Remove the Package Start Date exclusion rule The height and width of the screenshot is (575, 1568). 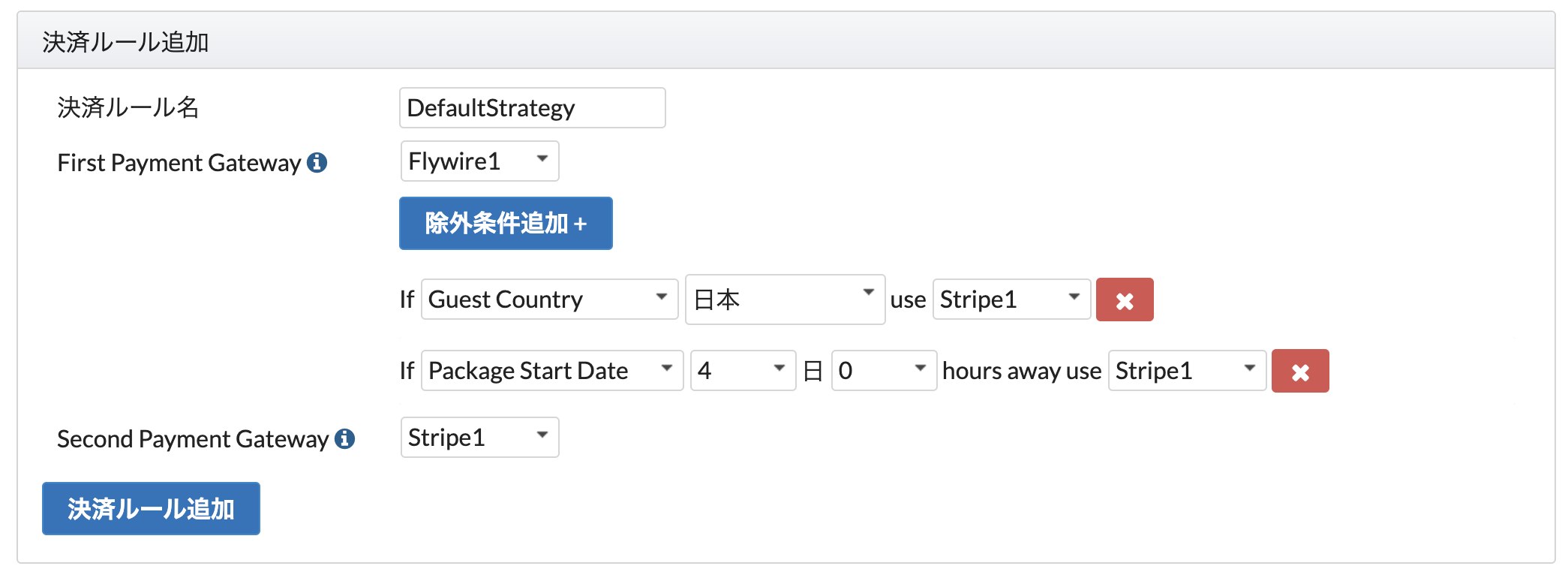tap(1299, 371)
